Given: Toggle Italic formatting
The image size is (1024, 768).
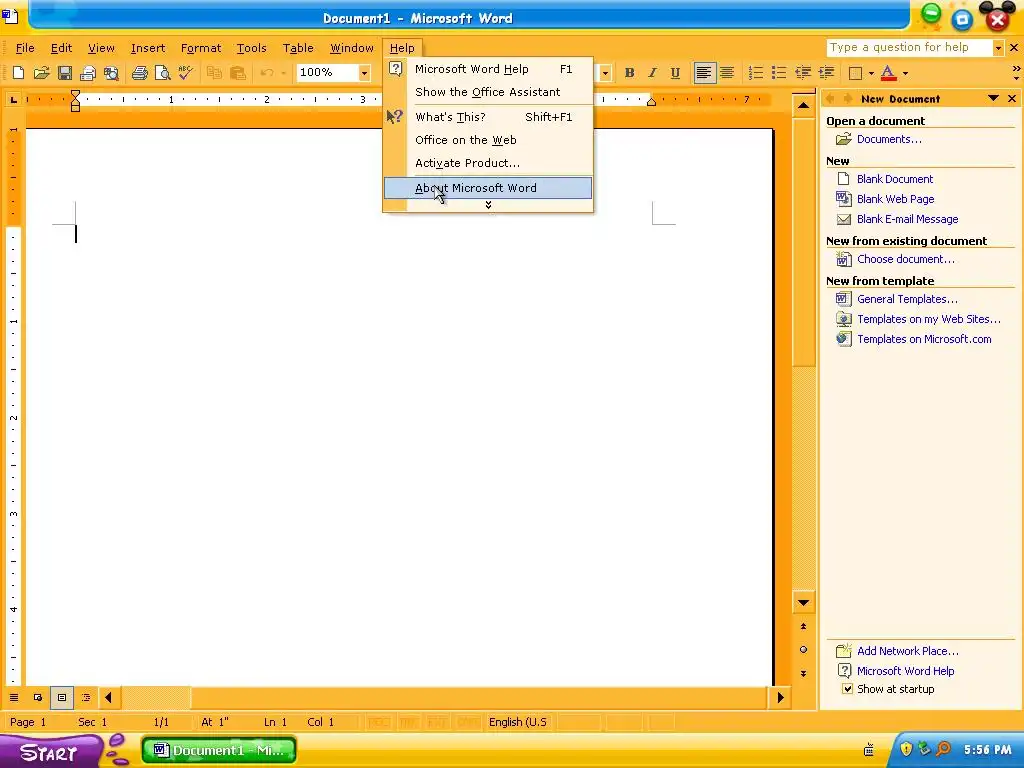Looking at the screenshot, I should point(652,73).
